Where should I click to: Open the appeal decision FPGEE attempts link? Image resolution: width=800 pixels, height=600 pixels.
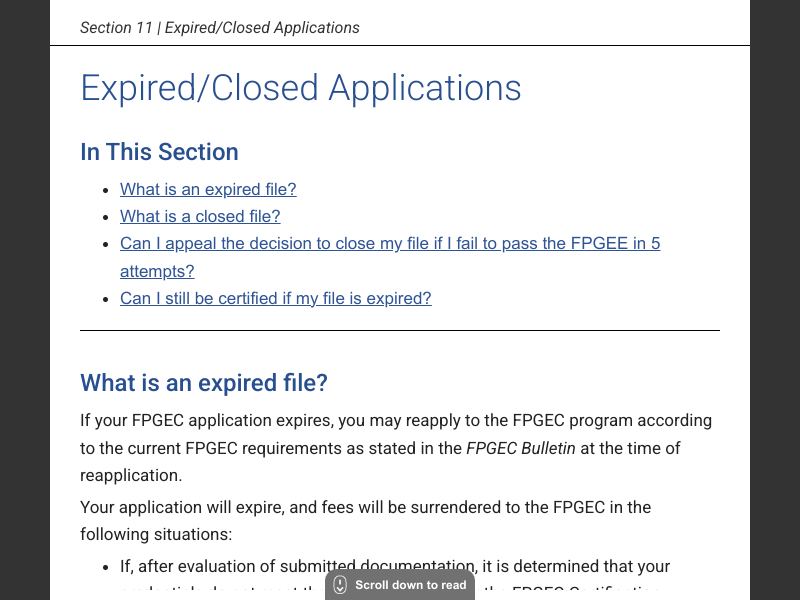[x=390, y=243]
